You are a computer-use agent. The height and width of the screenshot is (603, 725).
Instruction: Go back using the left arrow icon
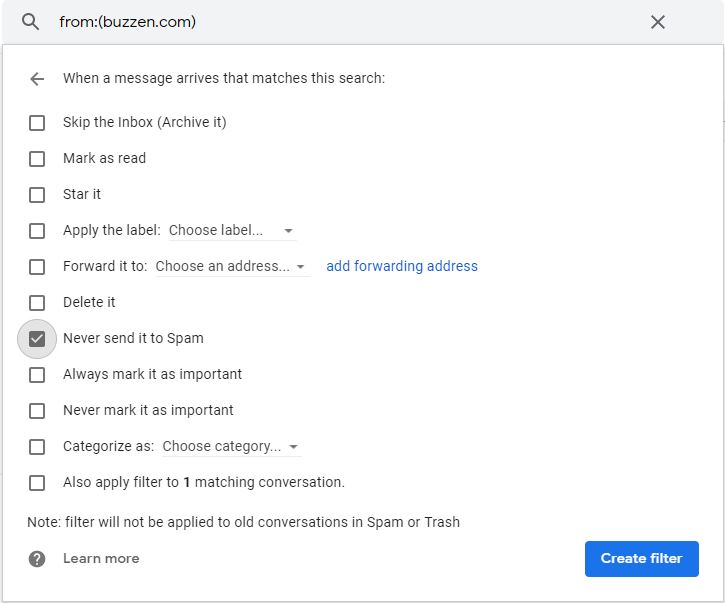[37, 79]
